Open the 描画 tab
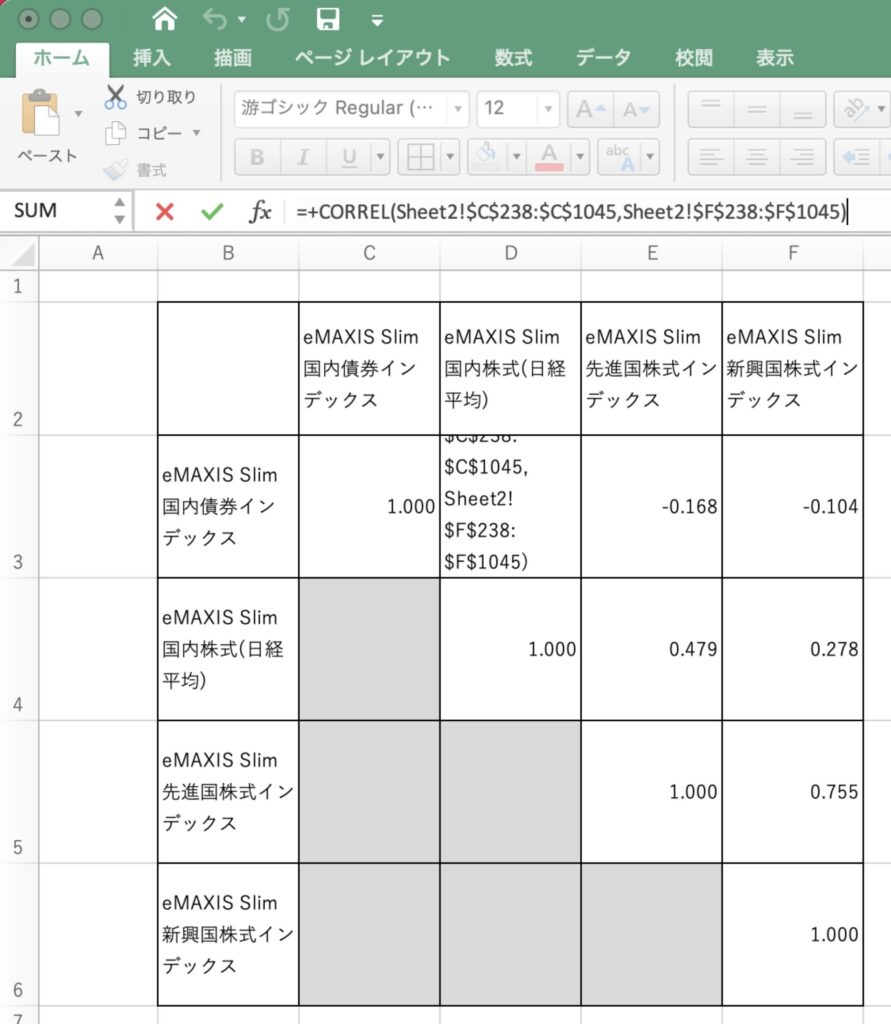 pyautogui.click(x=233, y=58)
